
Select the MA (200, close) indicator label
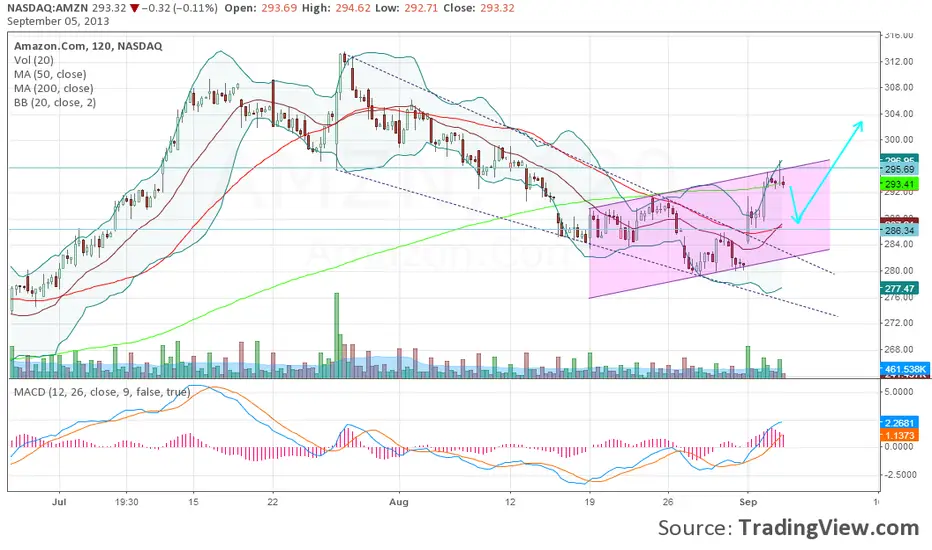[x=53, y=88]
